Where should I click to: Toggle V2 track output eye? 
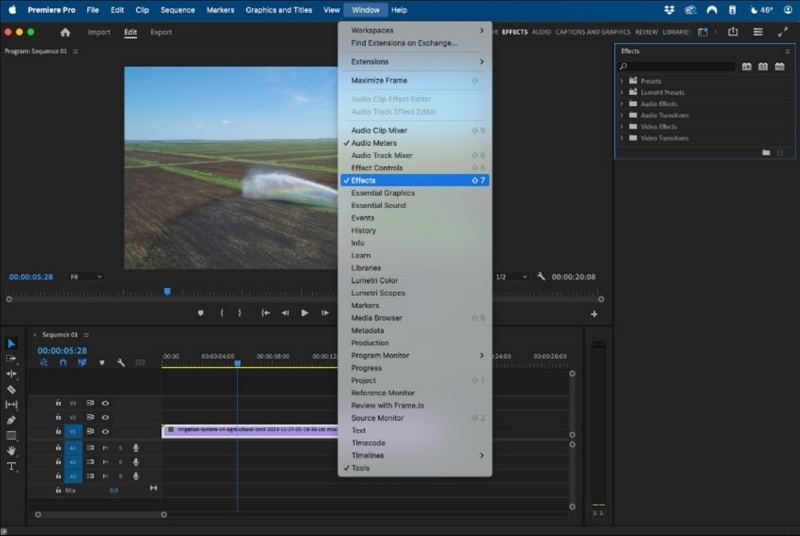105,417
